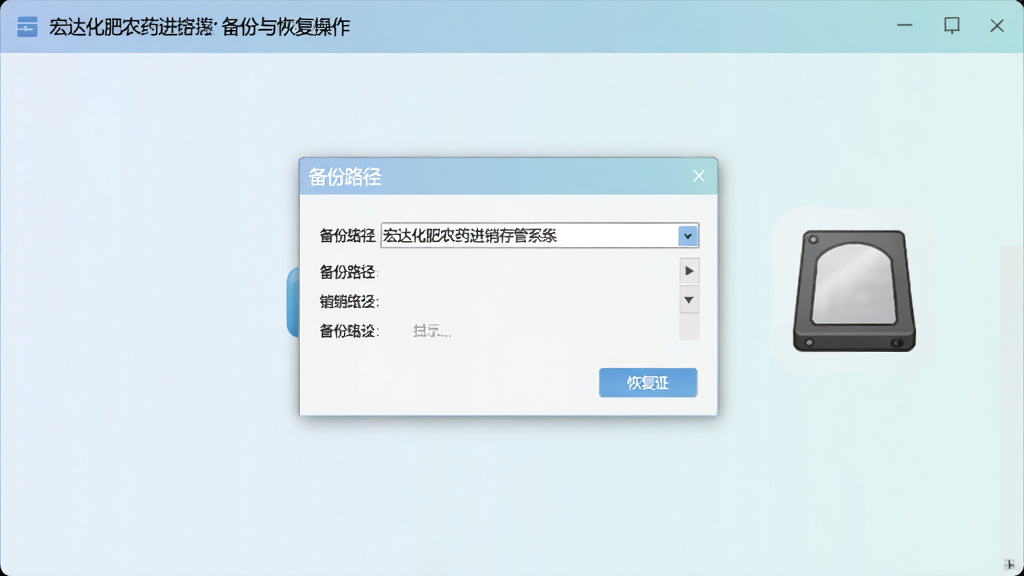Click the right arrow button beside 备份路径
The image size is (1024, 576).
689,271
